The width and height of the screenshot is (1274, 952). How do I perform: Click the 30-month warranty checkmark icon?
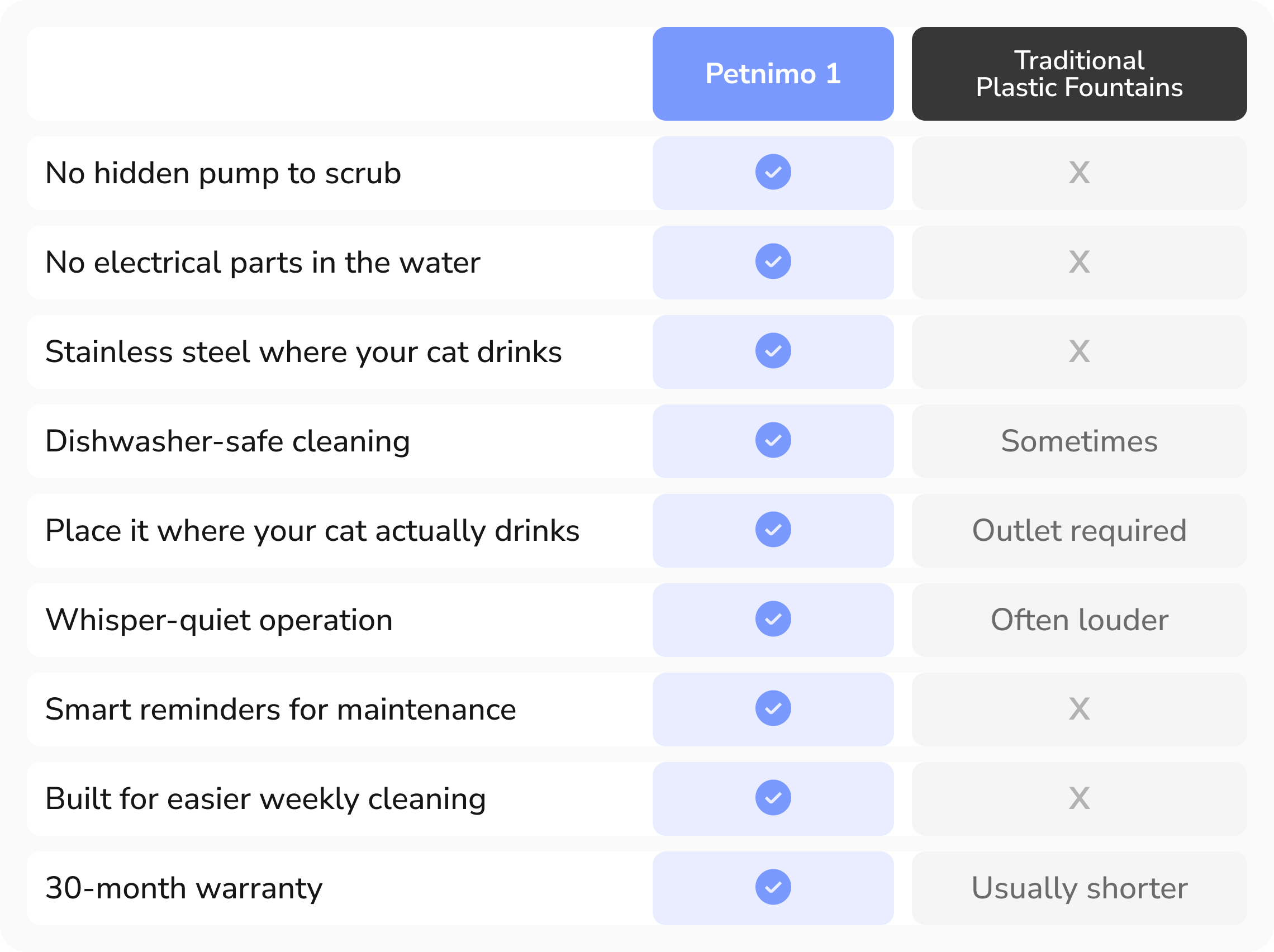(x=773, y=888)
